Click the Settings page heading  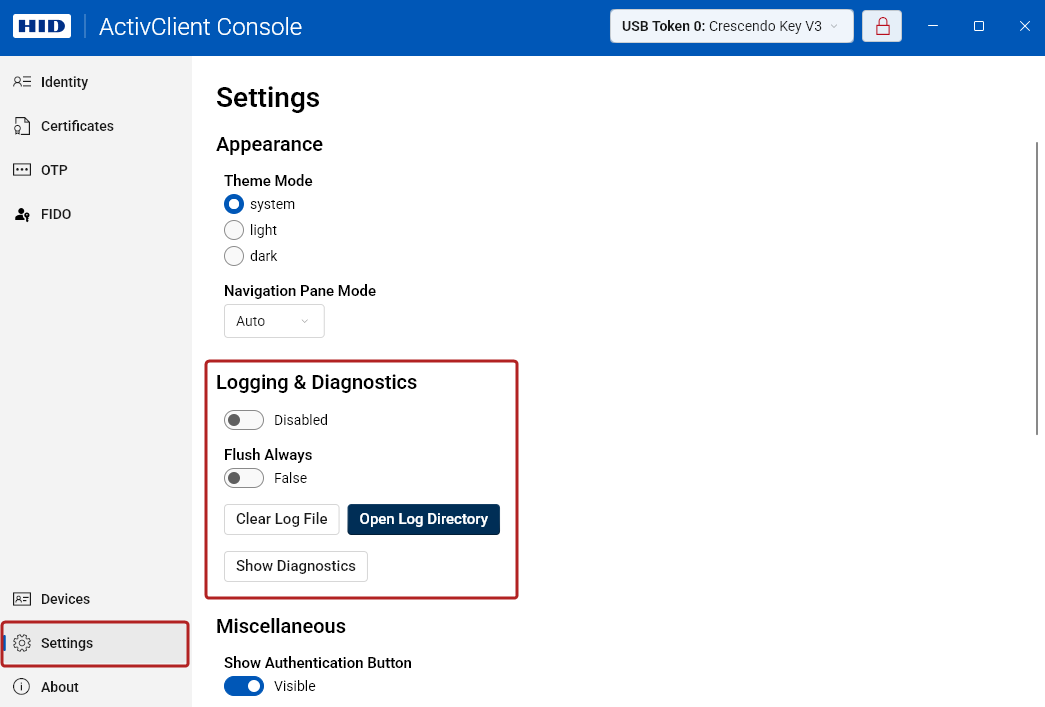point(268,98)
